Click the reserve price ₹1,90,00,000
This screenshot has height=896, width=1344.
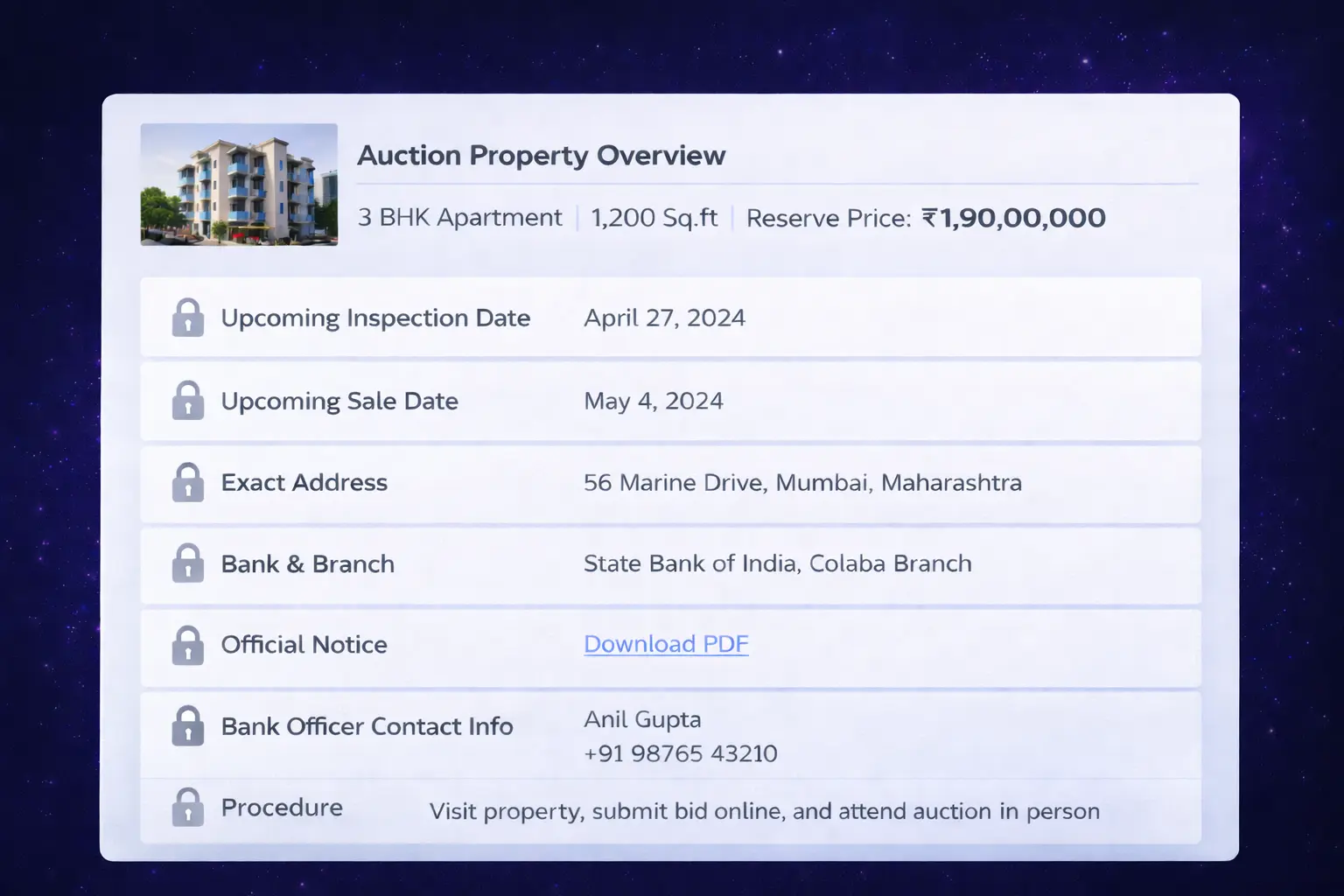tap(1014, 218)
